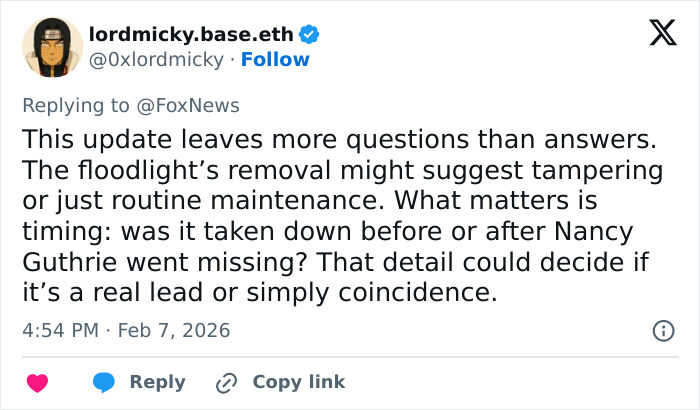Click the Reply button label
The image size is (700, 410).
158,382
